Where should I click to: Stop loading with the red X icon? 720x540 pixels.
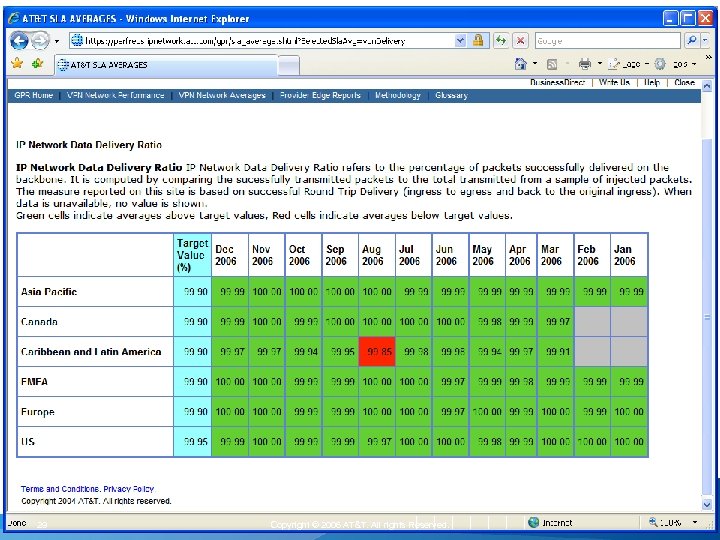(520, 41)
